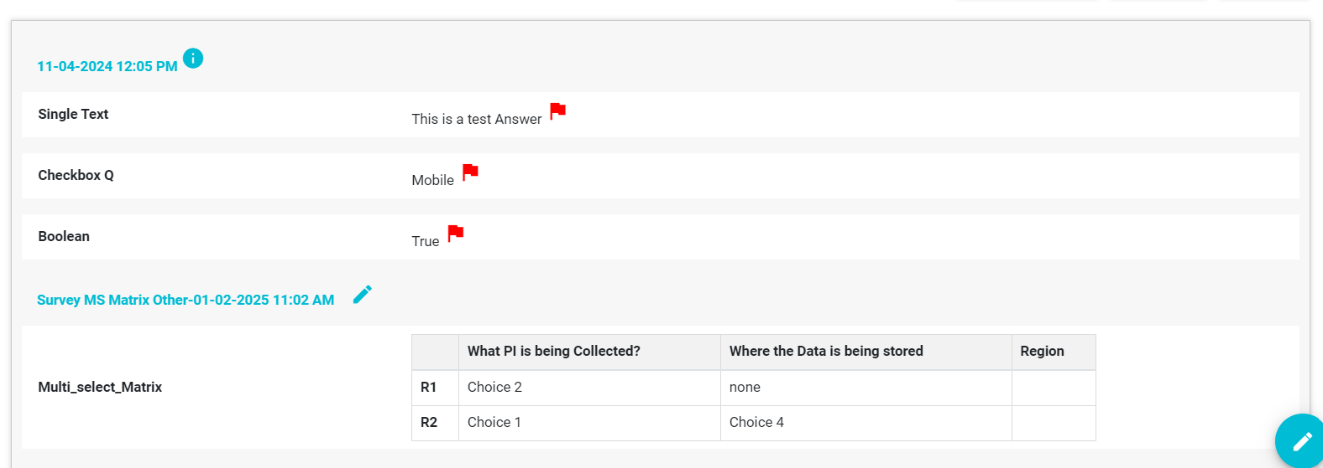This screenshot has height=468, width=1323.
Task: Click the red flag next to the True answer
Action: point(455,233)
